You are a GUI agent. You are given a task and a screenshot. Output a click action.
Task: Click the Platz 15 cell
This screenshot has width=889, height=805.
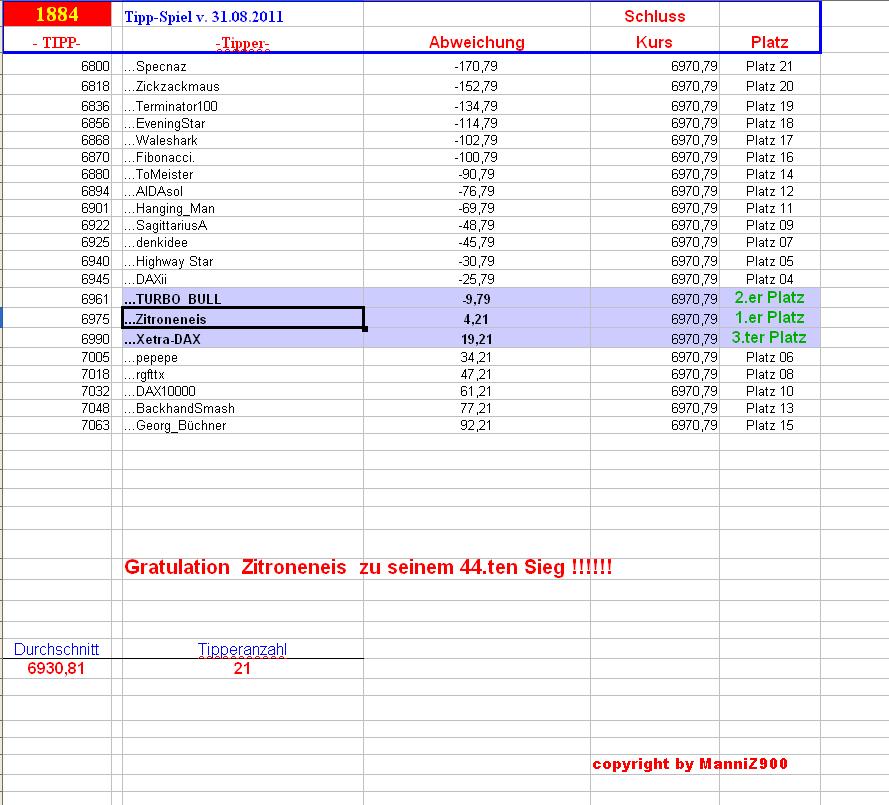[769, 425]
